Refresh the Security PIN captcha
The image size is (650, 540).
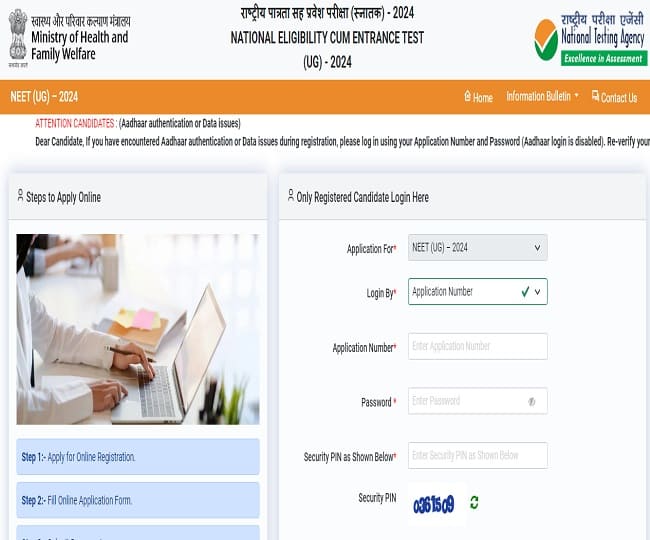(474, 503)
